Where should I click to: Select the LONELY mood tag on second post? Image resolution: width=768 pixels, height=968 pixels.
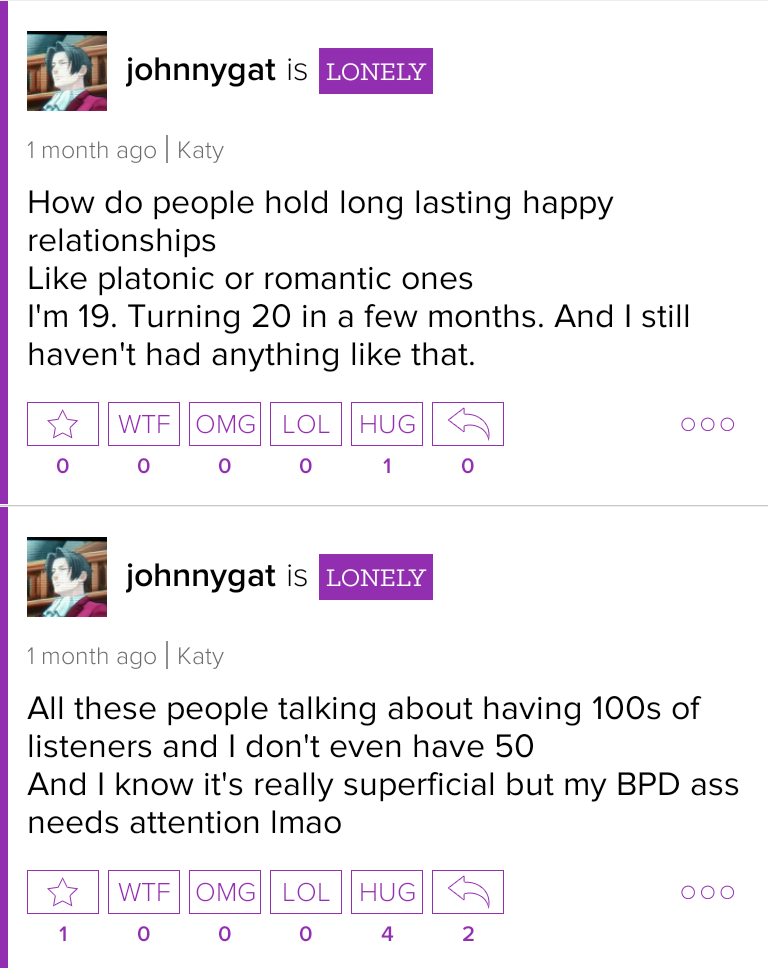[376, 577]
